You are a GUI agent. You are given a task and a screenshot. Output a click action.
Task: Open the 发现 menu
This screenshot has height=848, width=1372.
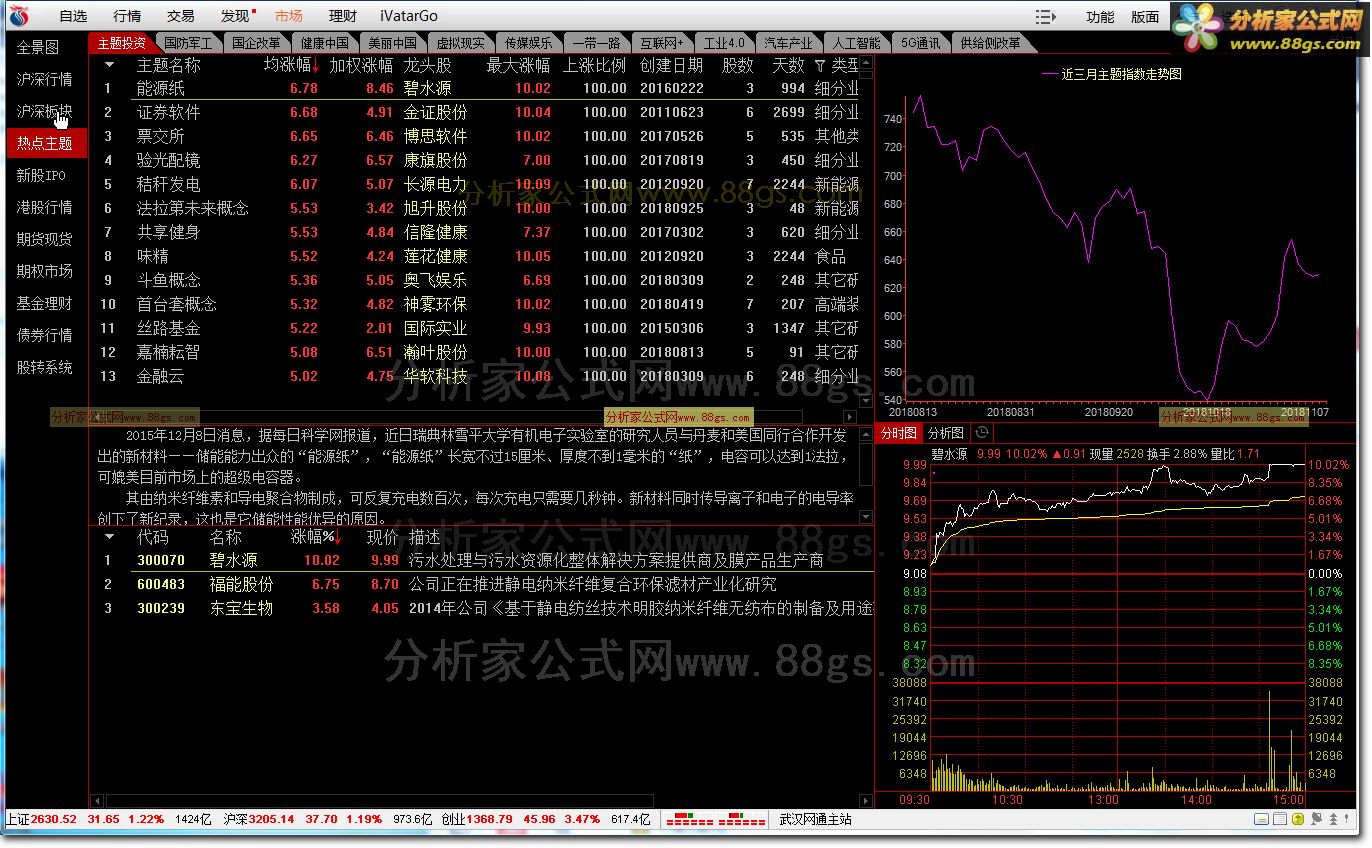(x=235, y=16)
